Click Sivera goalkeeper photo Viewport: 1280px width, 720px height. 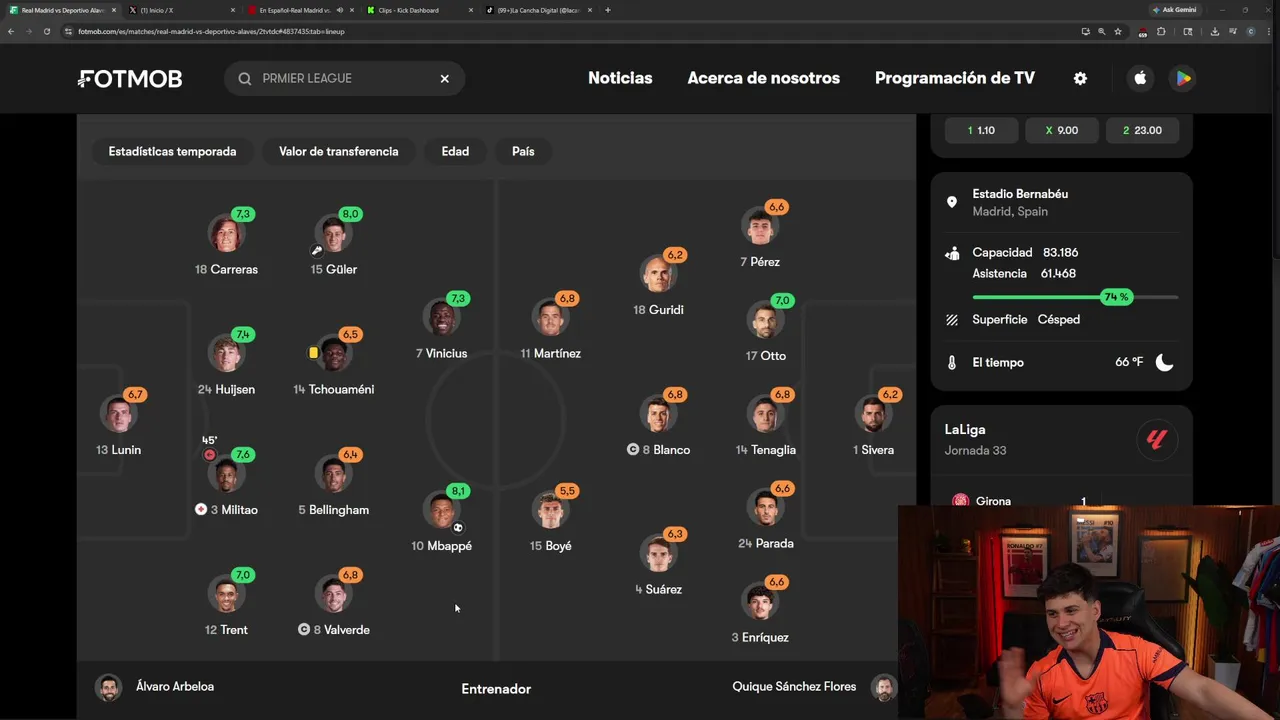[x=874, y=414]
